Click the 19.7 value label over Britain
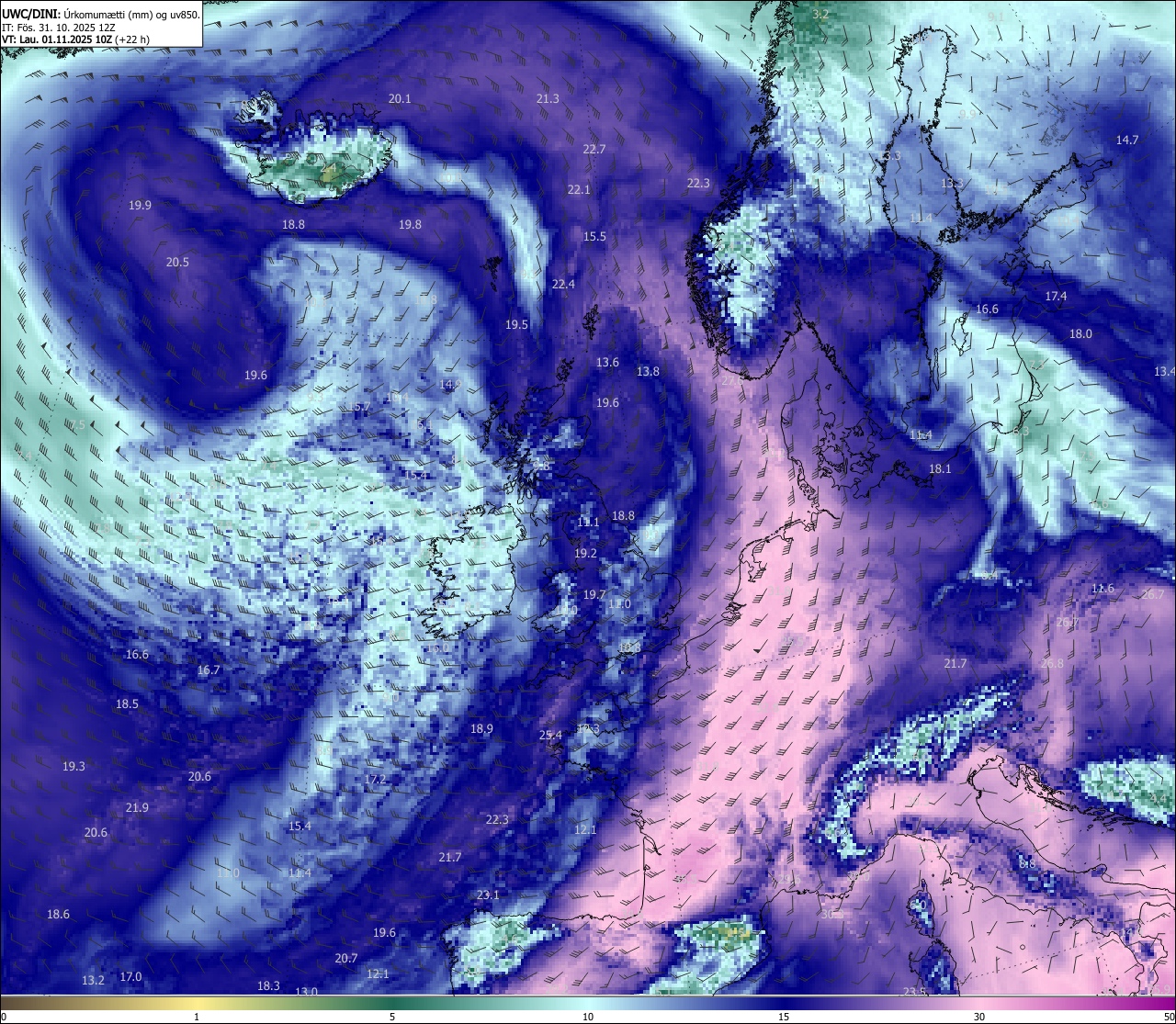 [594, 594]
